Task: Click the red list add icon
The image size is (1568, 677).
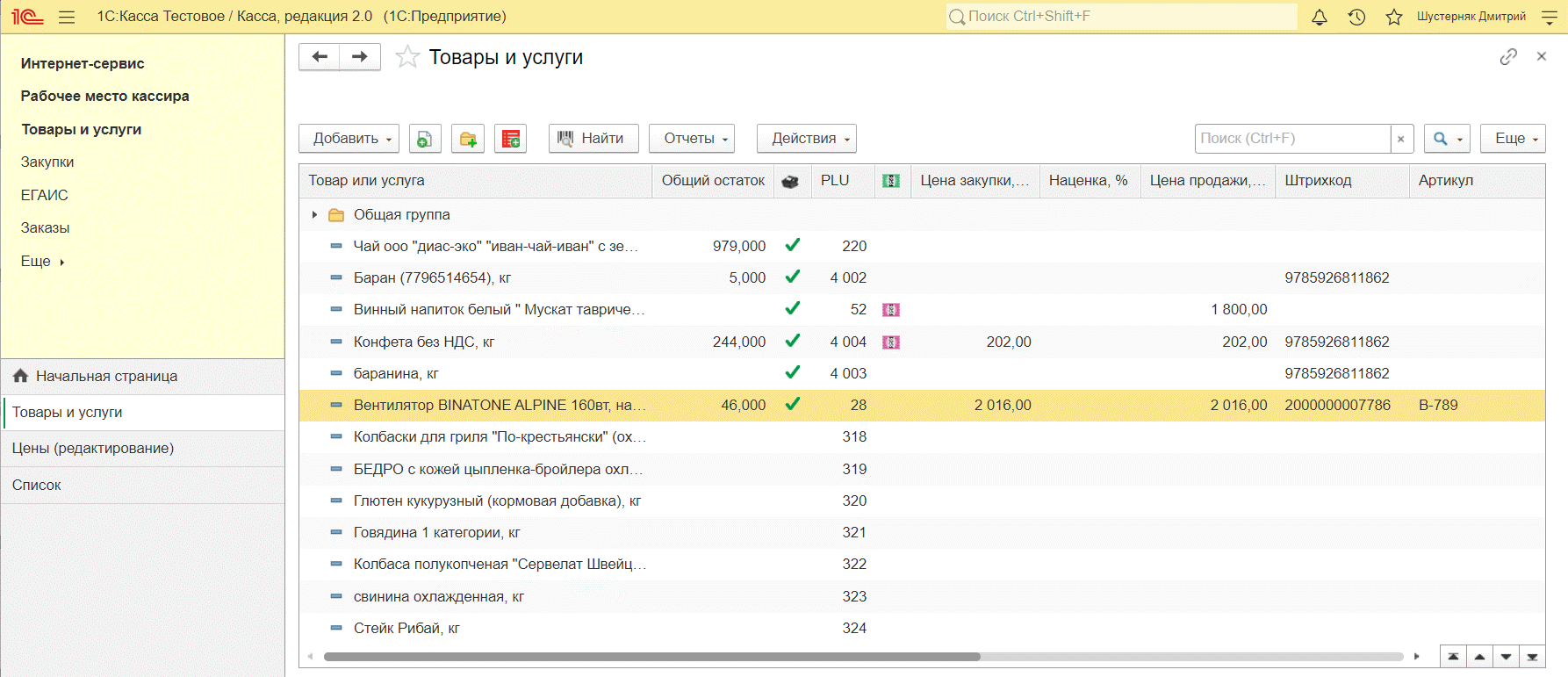Action: tap(510, 139)
